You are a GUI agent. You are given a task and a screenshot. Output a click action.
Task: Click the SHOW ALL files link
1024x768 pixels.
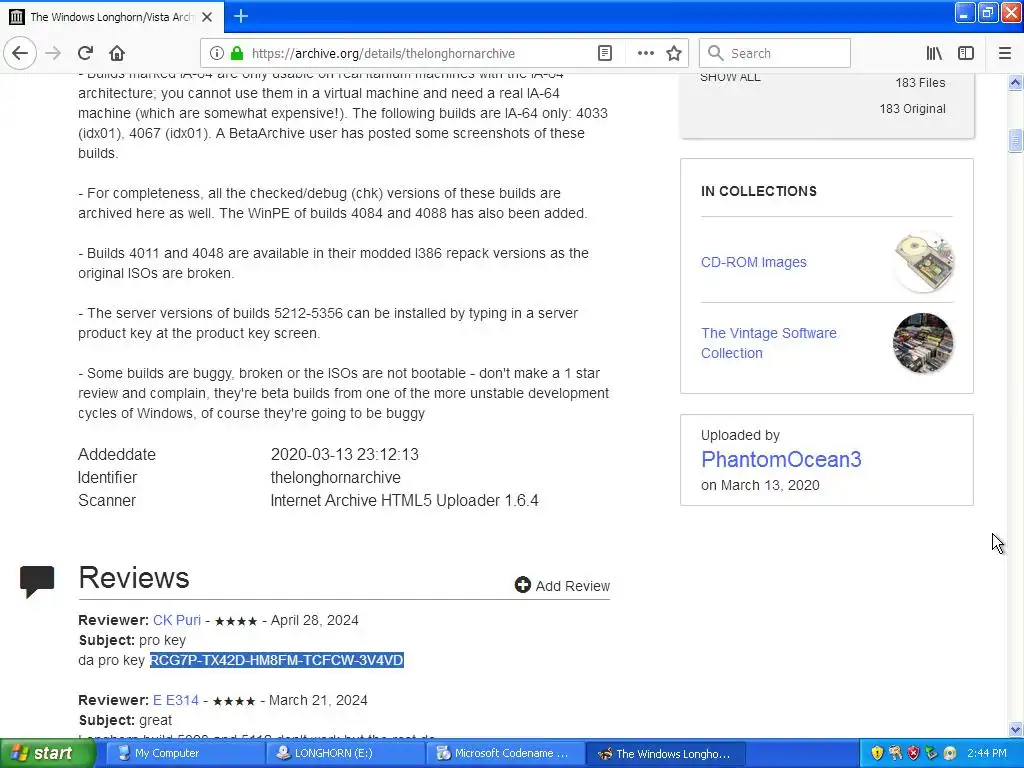pyautogui.click(x=730, y=78)
